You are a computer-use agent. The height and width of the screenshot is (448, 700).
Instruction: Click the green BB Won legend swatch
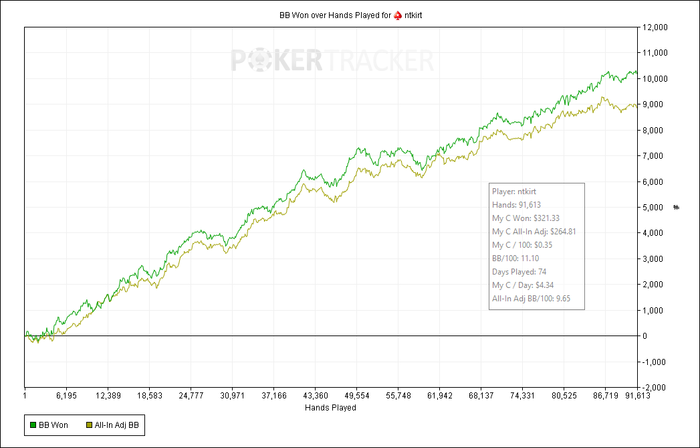tap(33, 425)
